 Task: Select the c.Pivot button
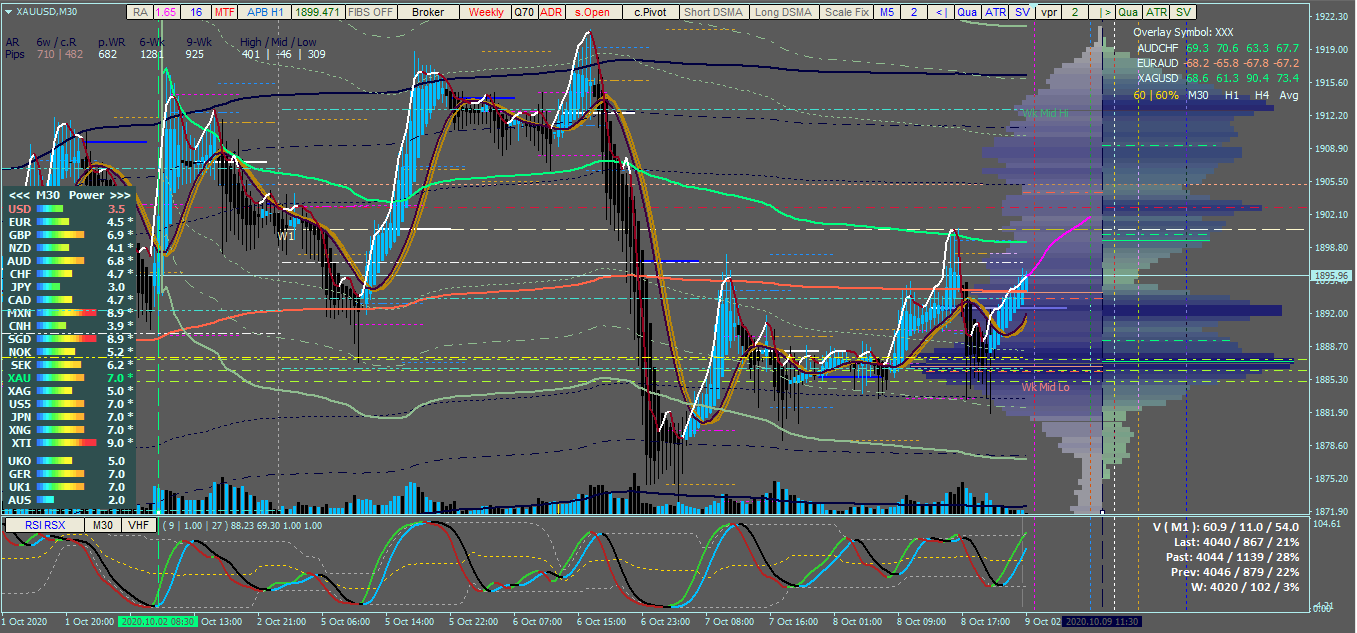click(650, 12)
